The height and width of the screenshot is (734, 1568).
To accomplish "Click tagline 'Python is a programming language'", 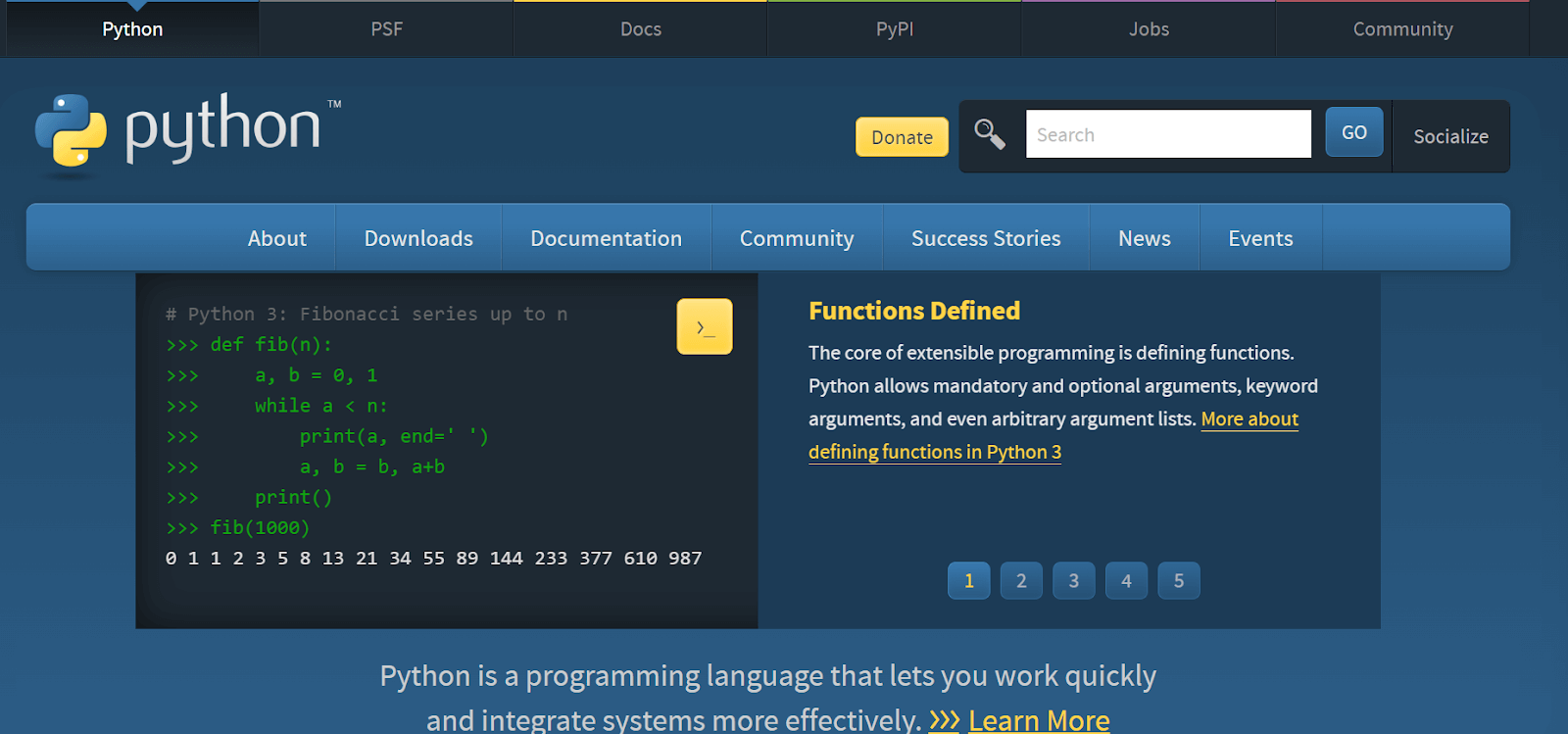I will point(768,676).
